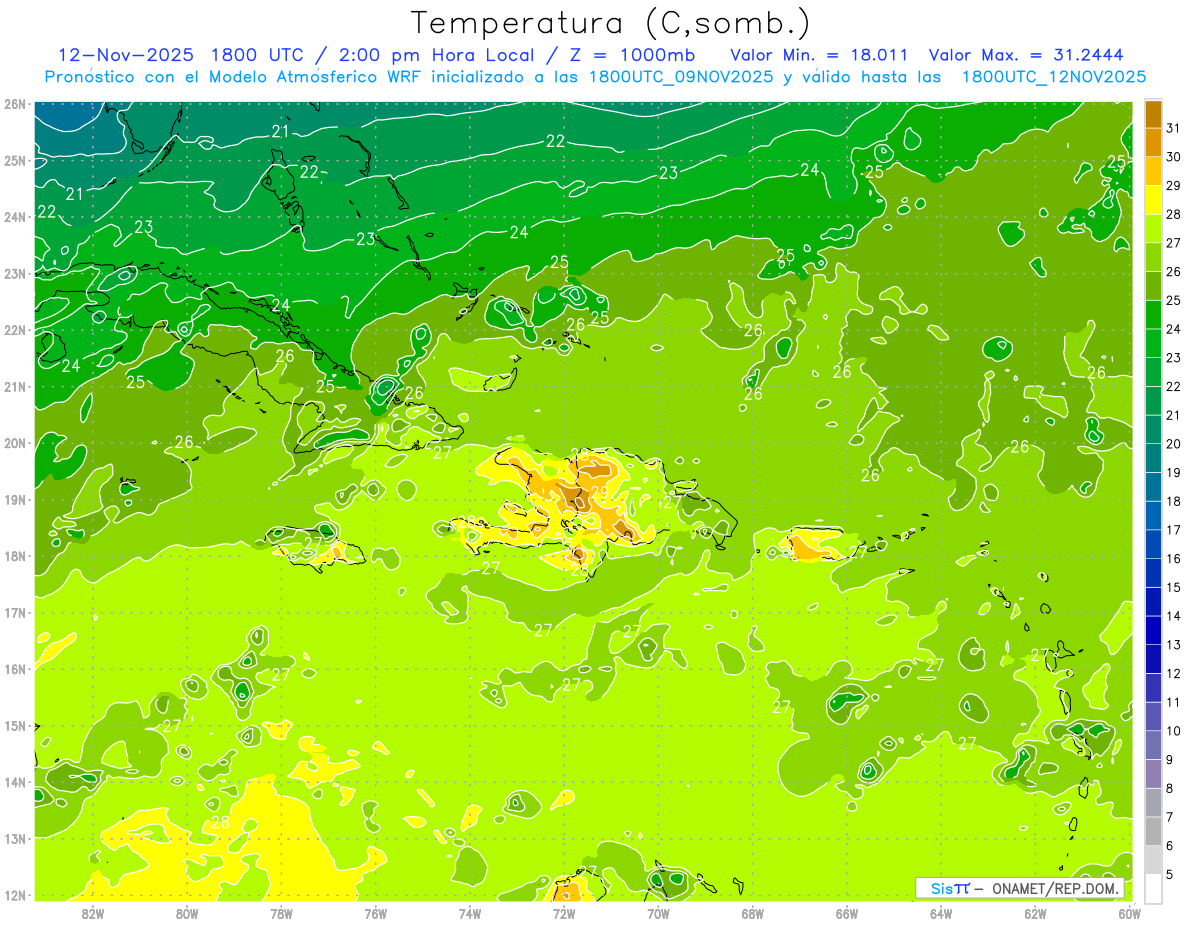1200x927 pixels.
Task: Click the top orange-brown swatch above 31
Action: (x=1153, y=113)
